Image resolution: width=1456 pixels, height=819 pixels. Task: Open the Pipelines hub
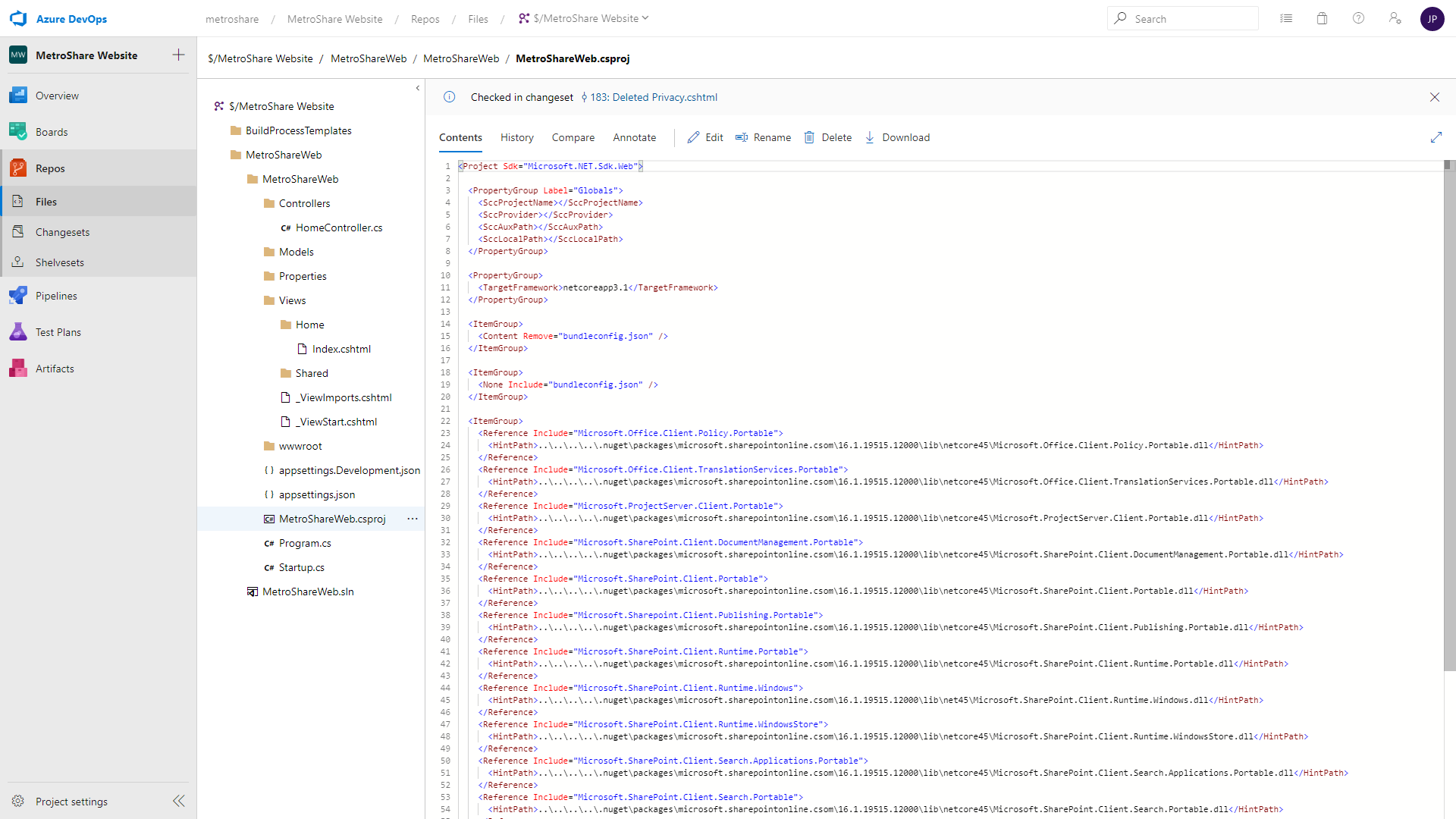point(99,296)
